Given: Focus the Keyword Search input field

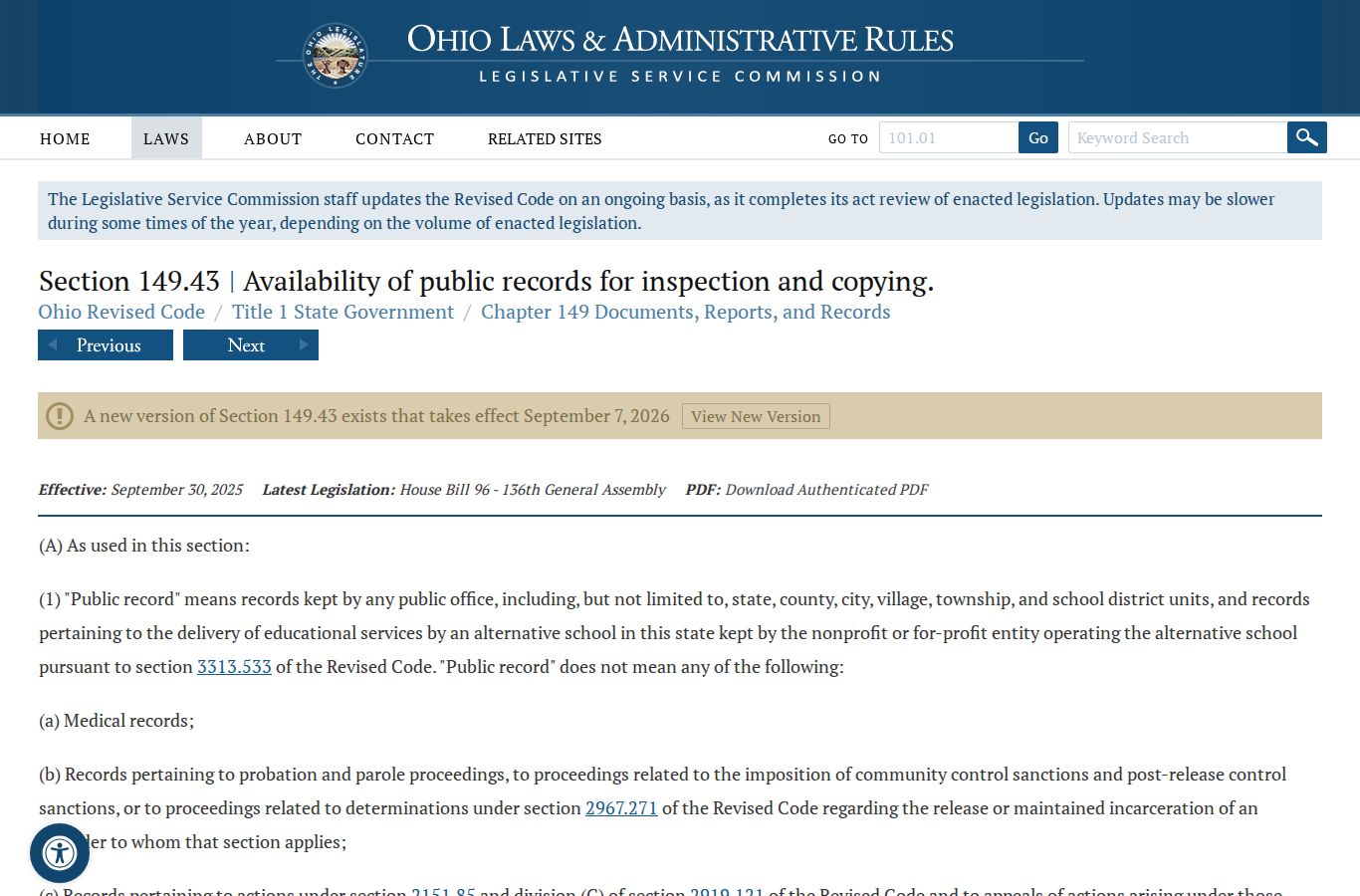Looking at the screenshot, I should 1178,137.
